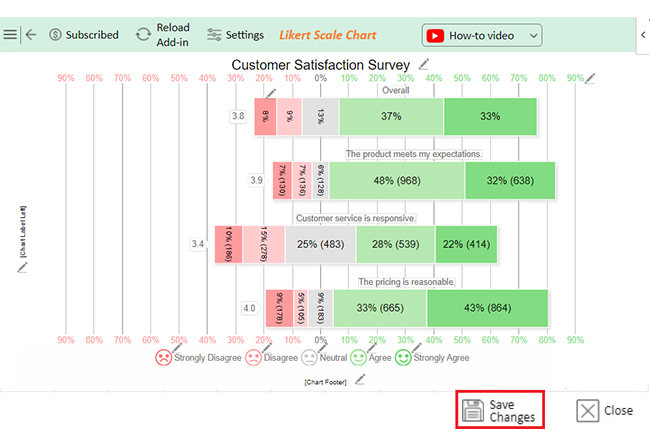Edit the Disagree legend pencil icon
This screenshot has height=444, width=650.
coord(267,347)
